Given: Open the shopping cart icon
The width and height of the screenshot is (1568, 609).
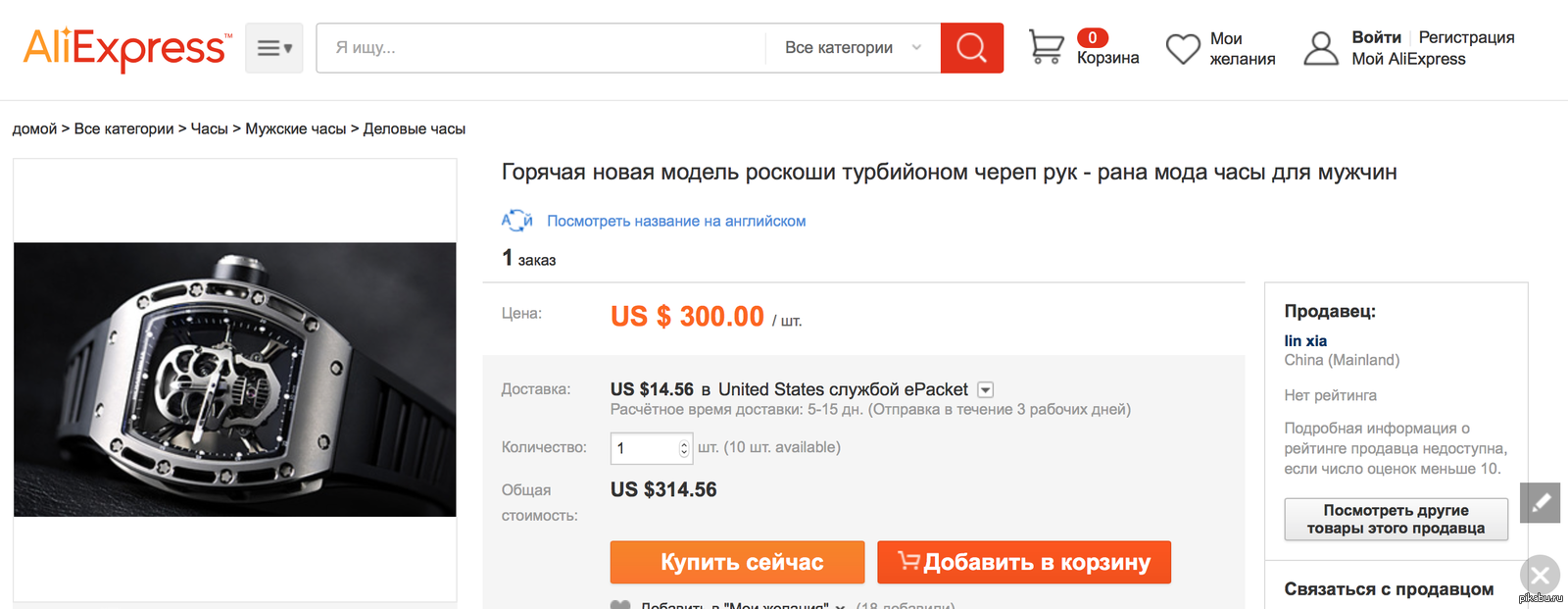Looking at the screenshot, I should (1046, 47).
